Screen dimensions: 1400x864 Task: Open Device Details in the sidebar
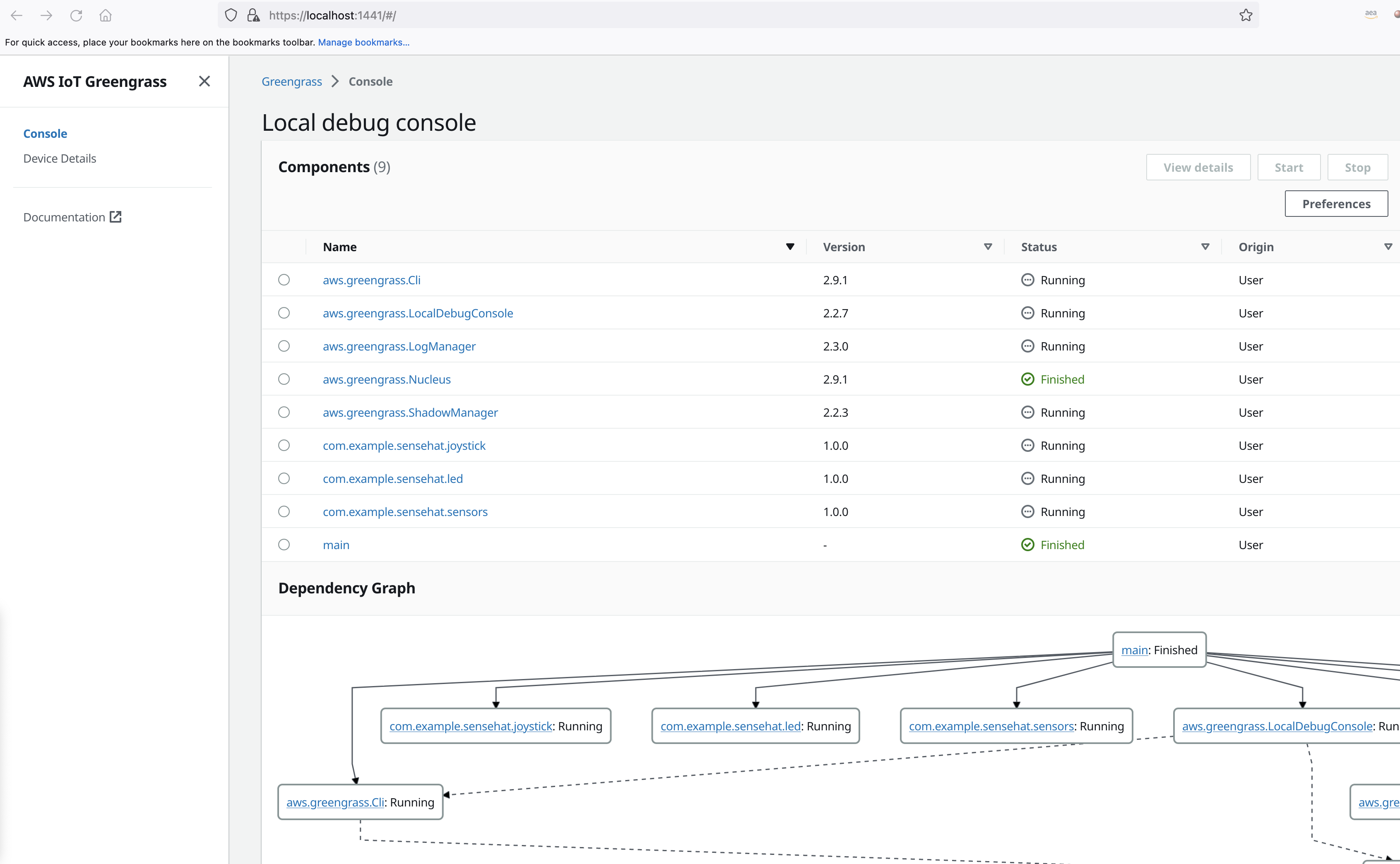pos(60,158)
